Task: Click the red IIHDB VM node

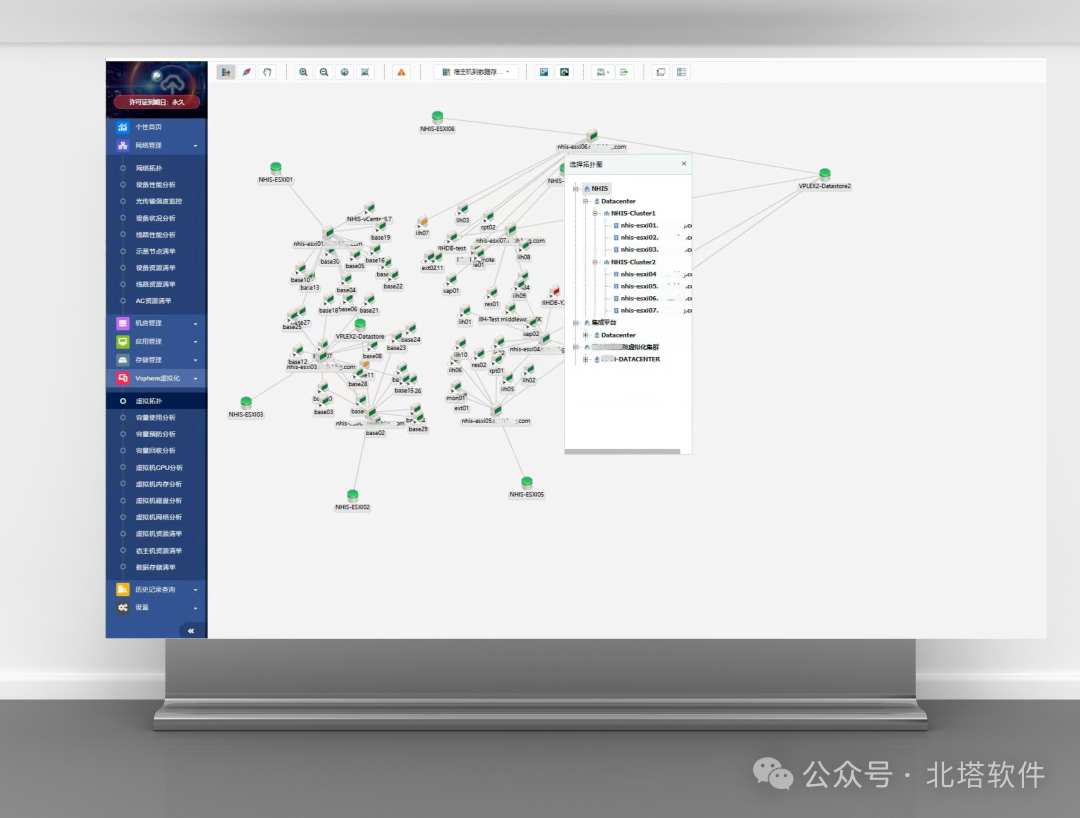Action: [x=554, y=292]
